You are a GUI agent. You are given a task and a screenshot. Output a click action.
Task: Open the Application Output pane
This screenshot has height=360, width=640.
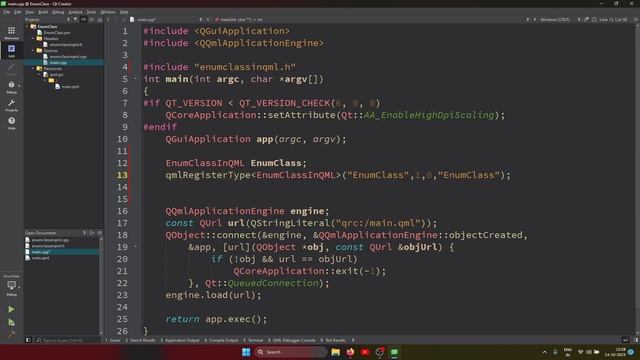(180, 340)
